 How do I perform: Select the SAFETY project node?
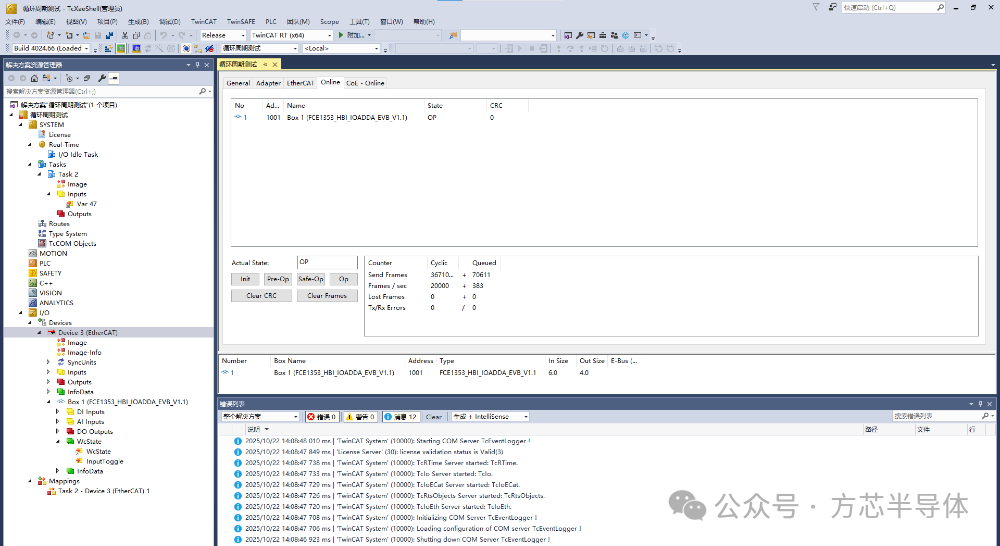(50, 273)
